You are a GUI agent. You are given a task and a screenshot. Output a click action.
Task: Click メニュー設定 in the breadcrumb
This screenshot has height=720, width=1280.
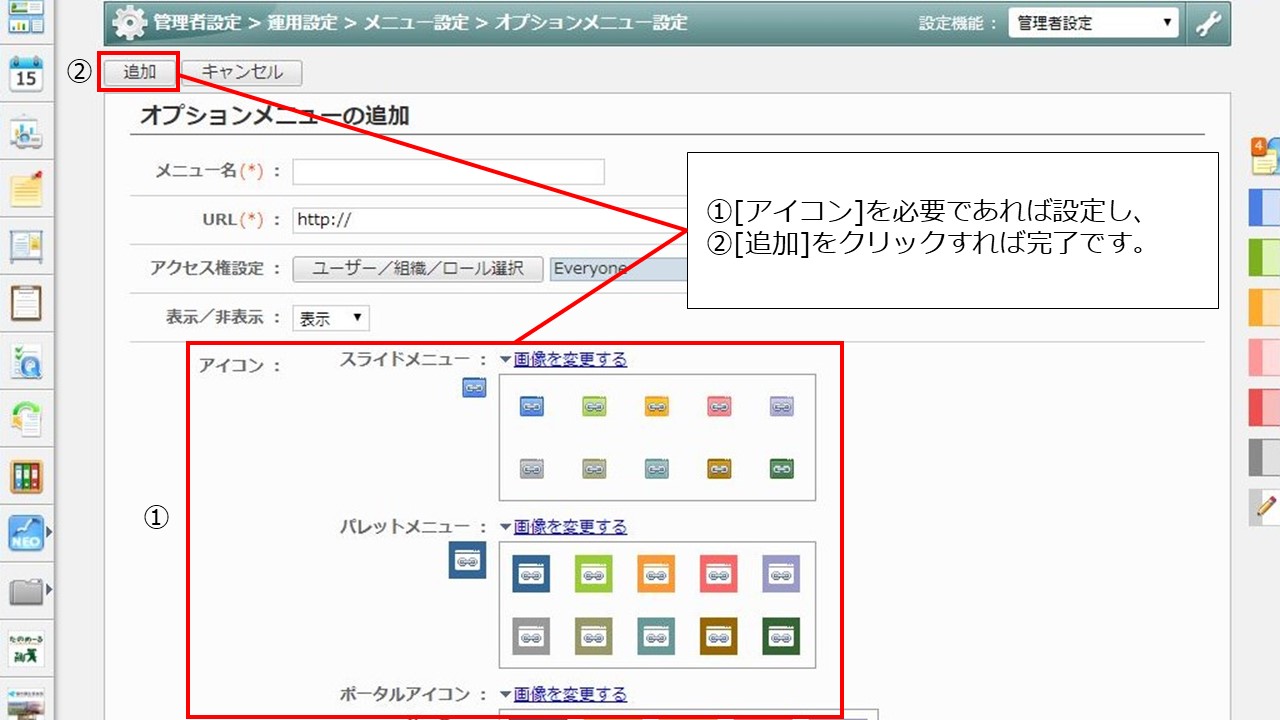pos(416,23)
